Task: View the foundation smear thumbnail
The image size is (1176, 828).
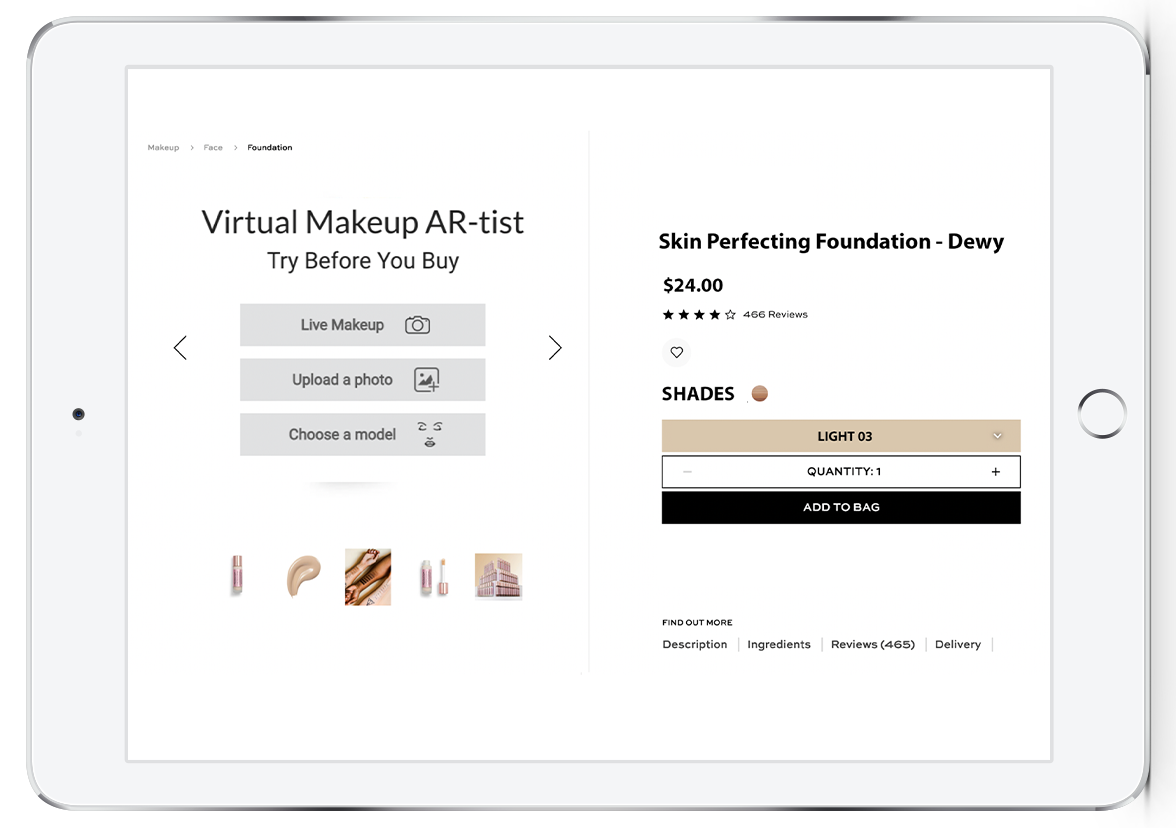Action: [304, 576]
